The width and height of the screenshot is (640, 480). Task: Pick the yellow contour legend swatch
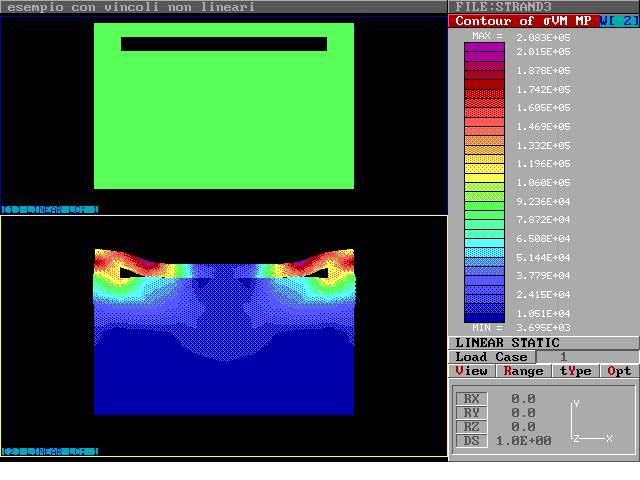[484, 168]
